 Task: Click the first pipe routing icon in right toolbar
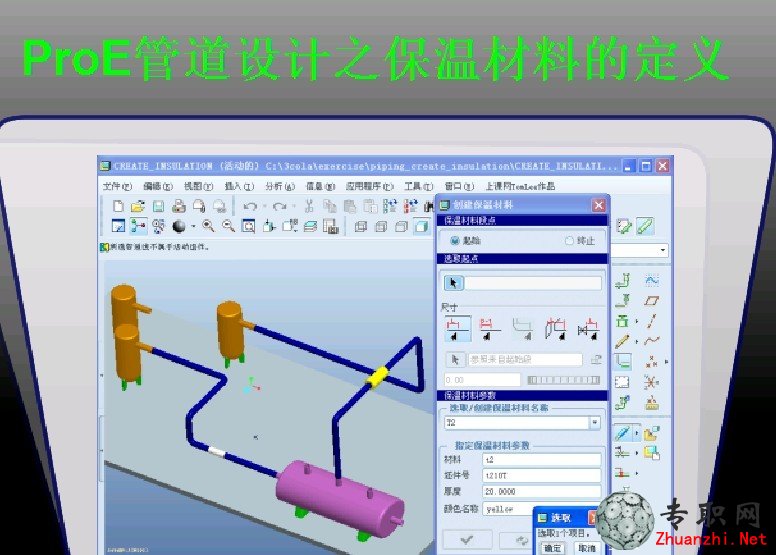[x=623, y=281]
